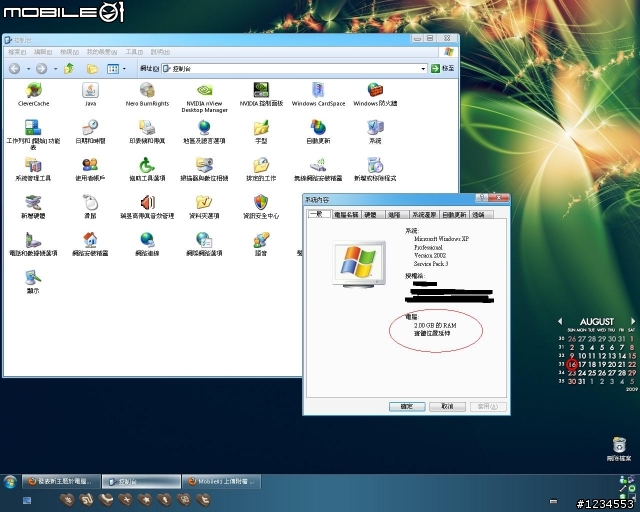Viewport: 640px width, 512px height.
Task: Open the 檔案 File menu
Action: tap(17, 52)
